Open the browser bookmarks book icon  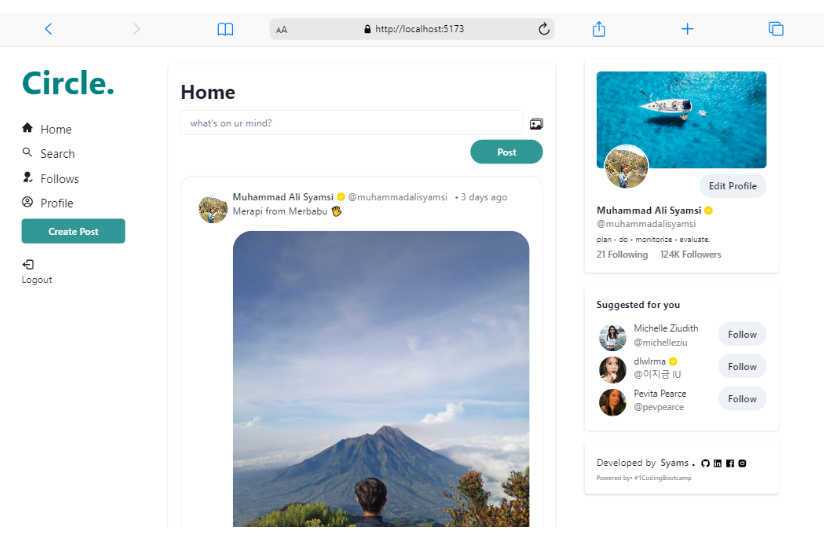point(225,29)
